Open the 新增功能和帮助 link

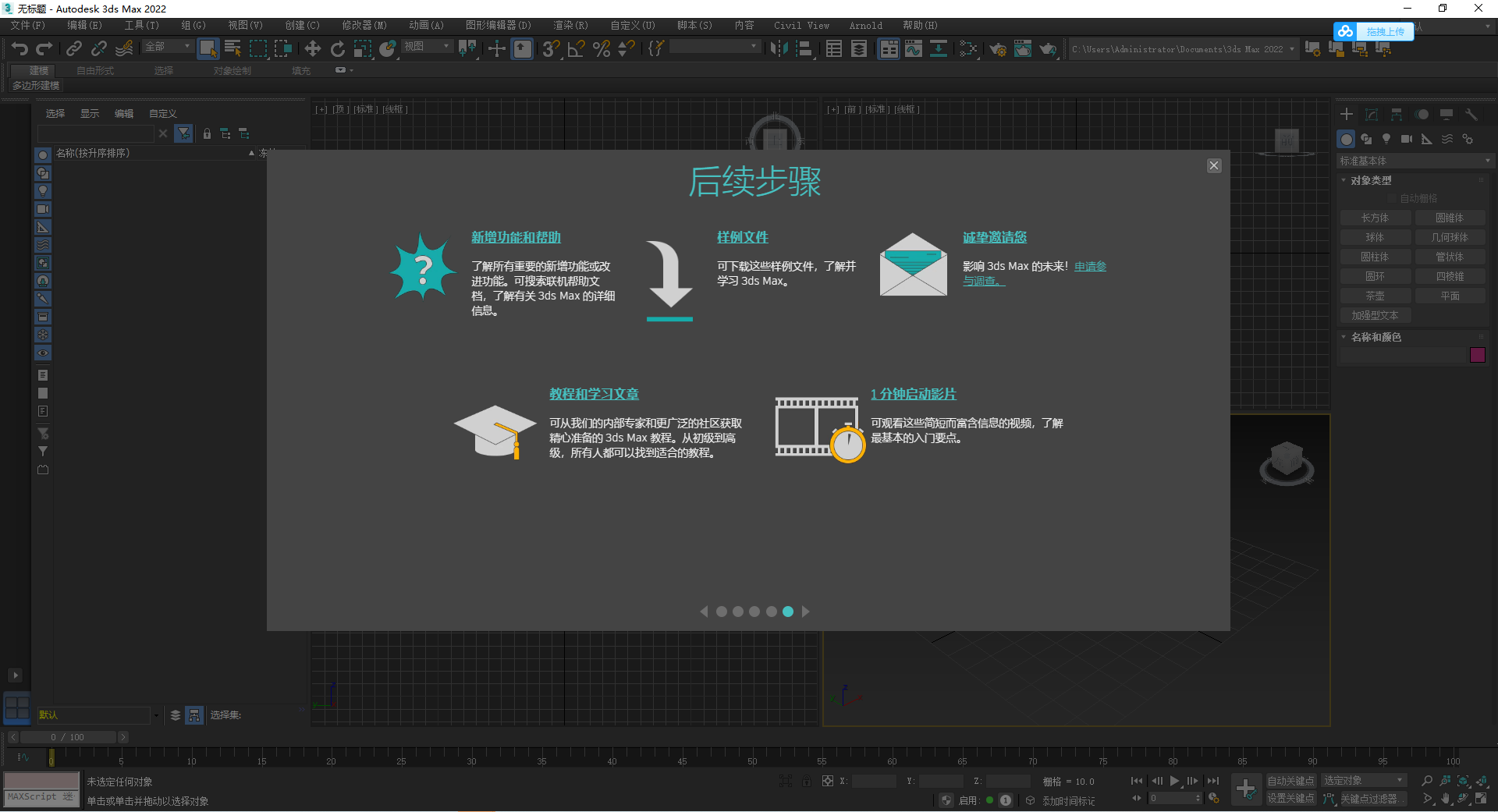[x=516, y=237]
